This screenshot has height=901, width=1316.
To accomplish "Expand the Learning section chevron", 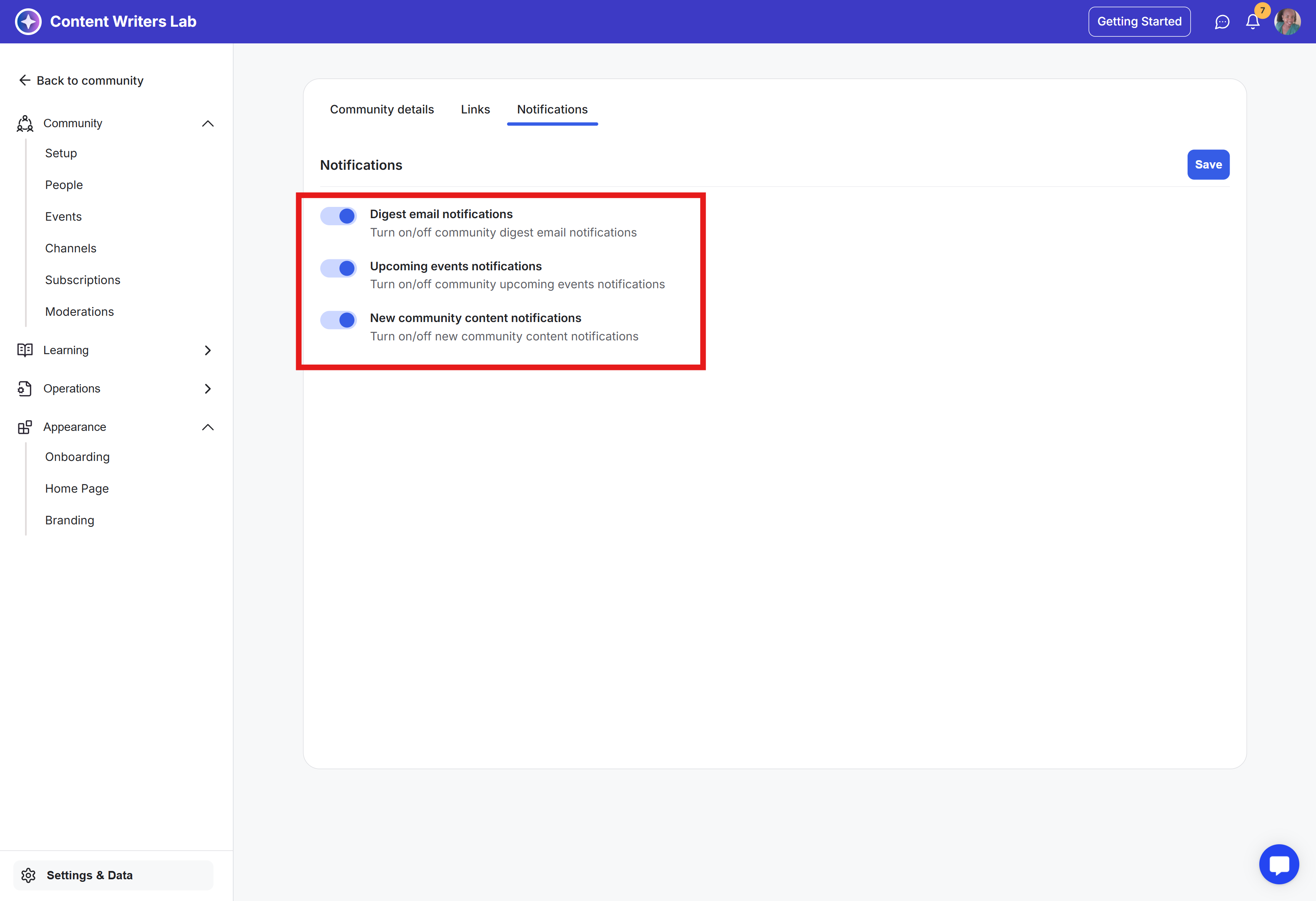I will 208,350.
